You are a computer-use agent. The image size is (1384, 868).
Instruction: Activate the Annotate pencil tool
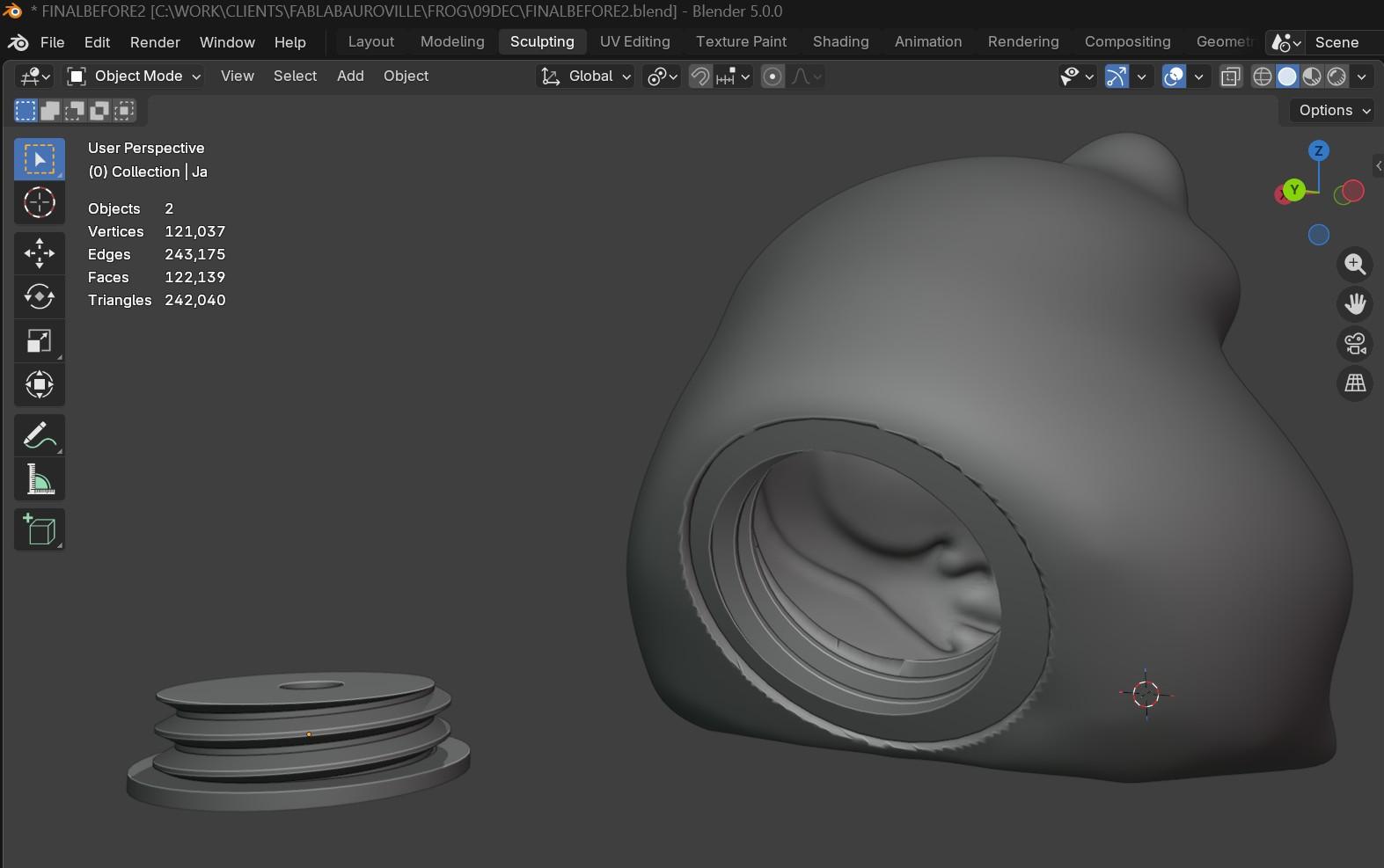coord(40,435)
